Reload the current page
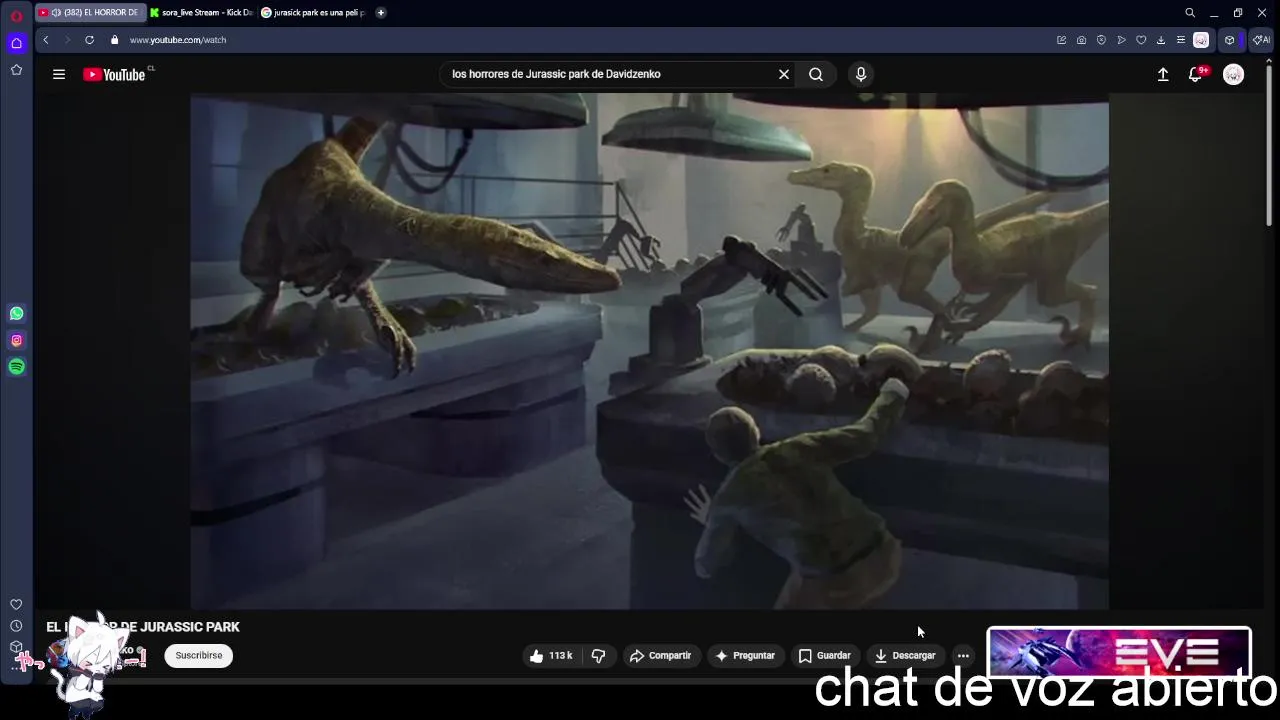The image size is (1280, 720). click(x=89, y=40)
